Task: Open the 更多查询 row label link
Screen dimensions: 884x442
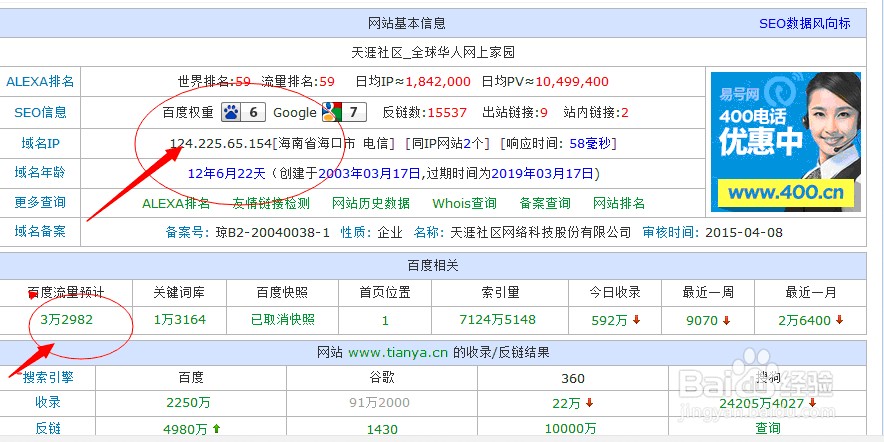Action: click(40, 202)
